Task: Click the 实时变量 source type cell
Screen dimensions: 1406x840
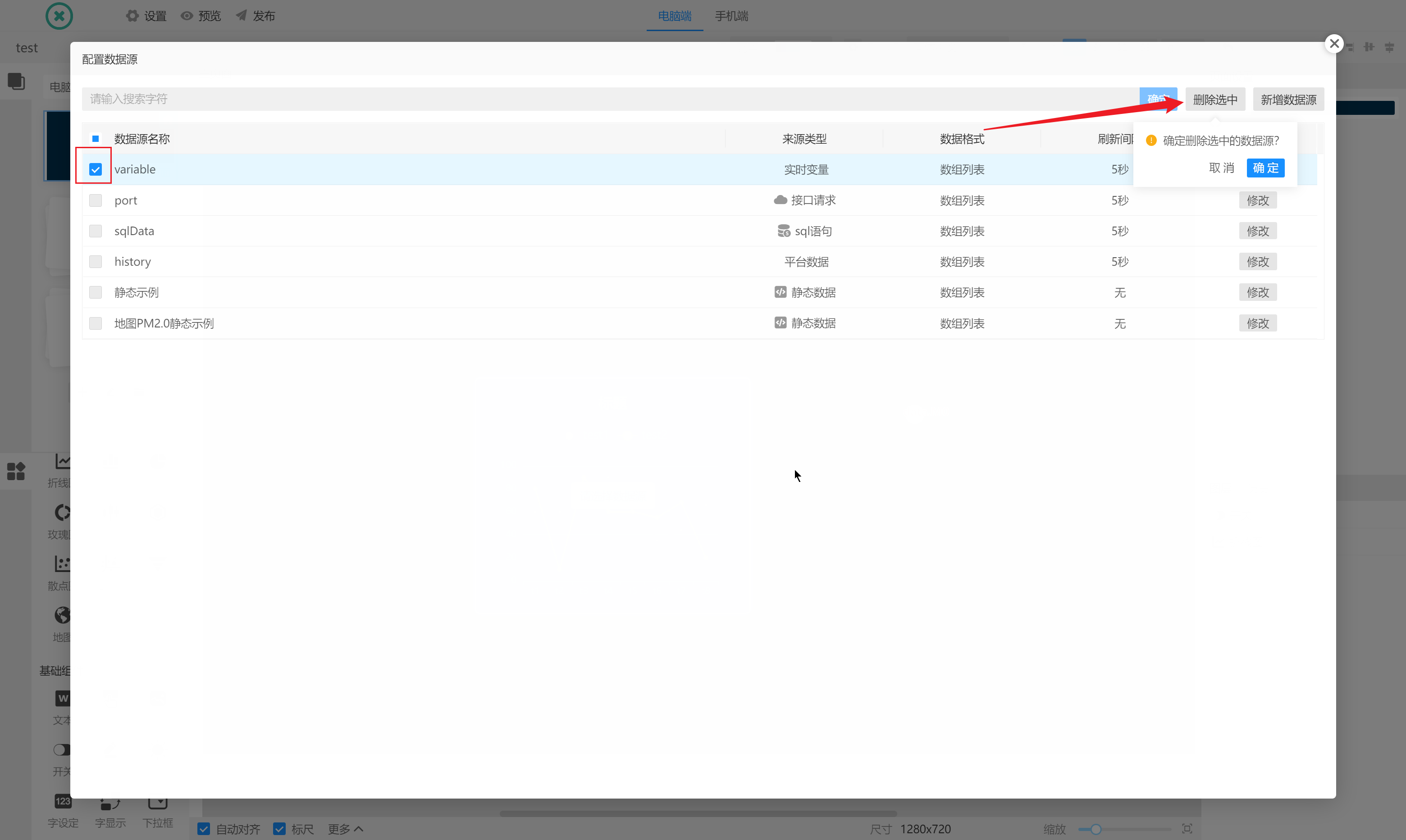Action: coord(806,169)
